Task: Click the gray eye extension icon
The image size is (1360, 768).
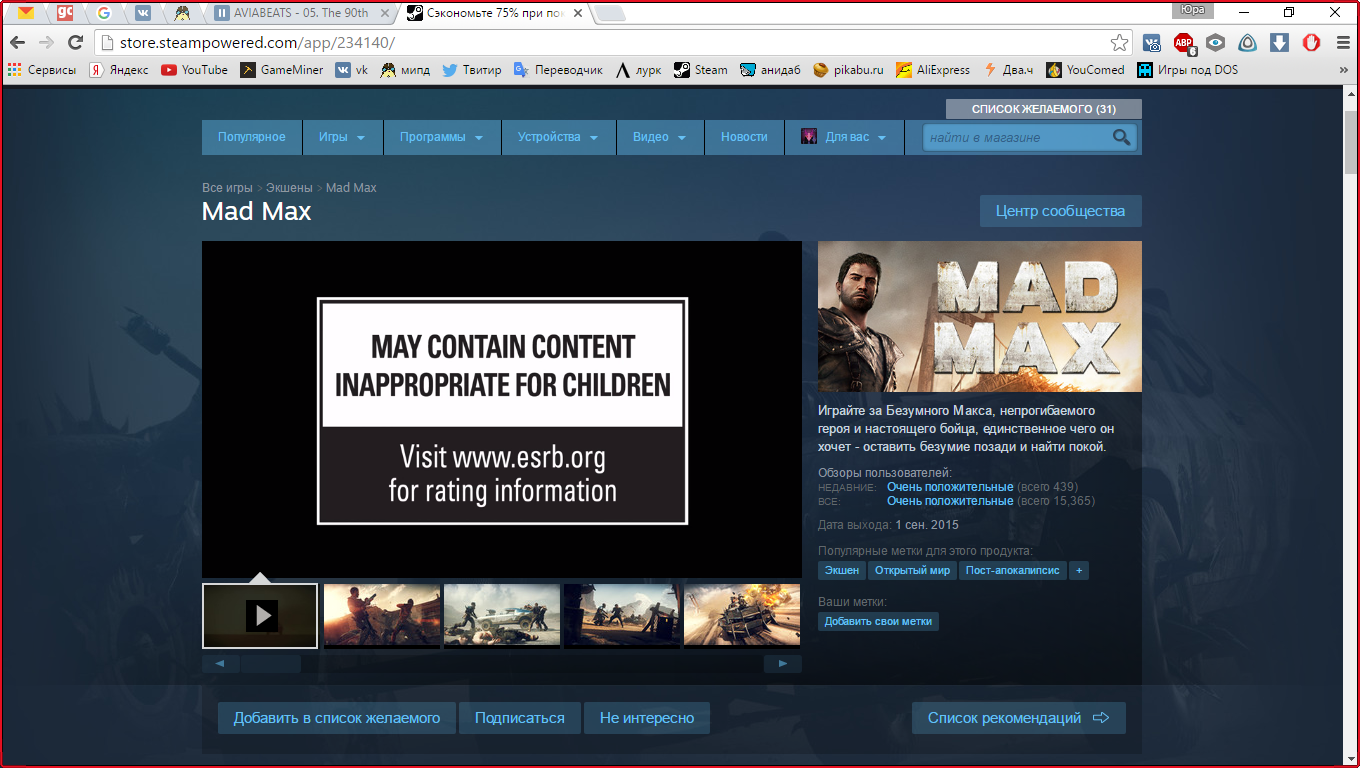Action: click(x=1216, y=42)
